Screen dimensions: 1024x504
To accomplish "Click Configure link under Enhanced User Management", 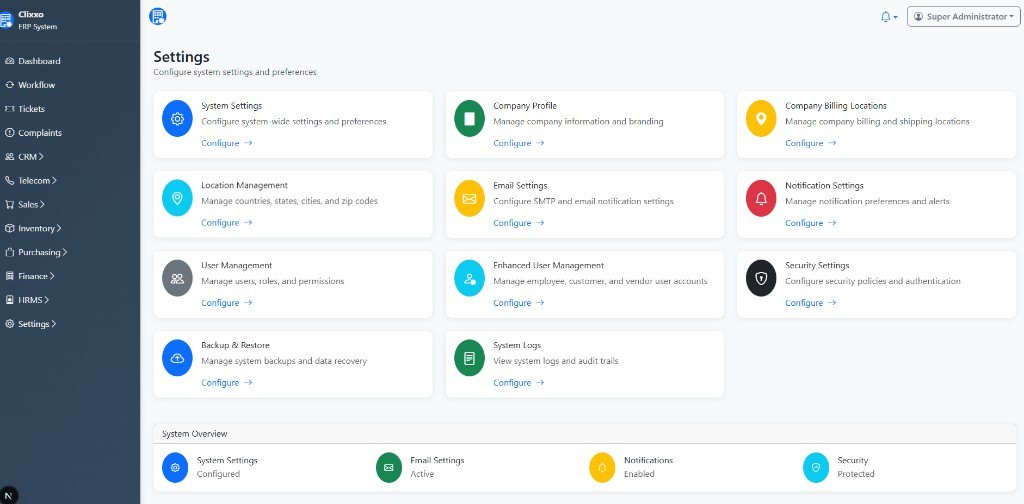I will point(519,303).
